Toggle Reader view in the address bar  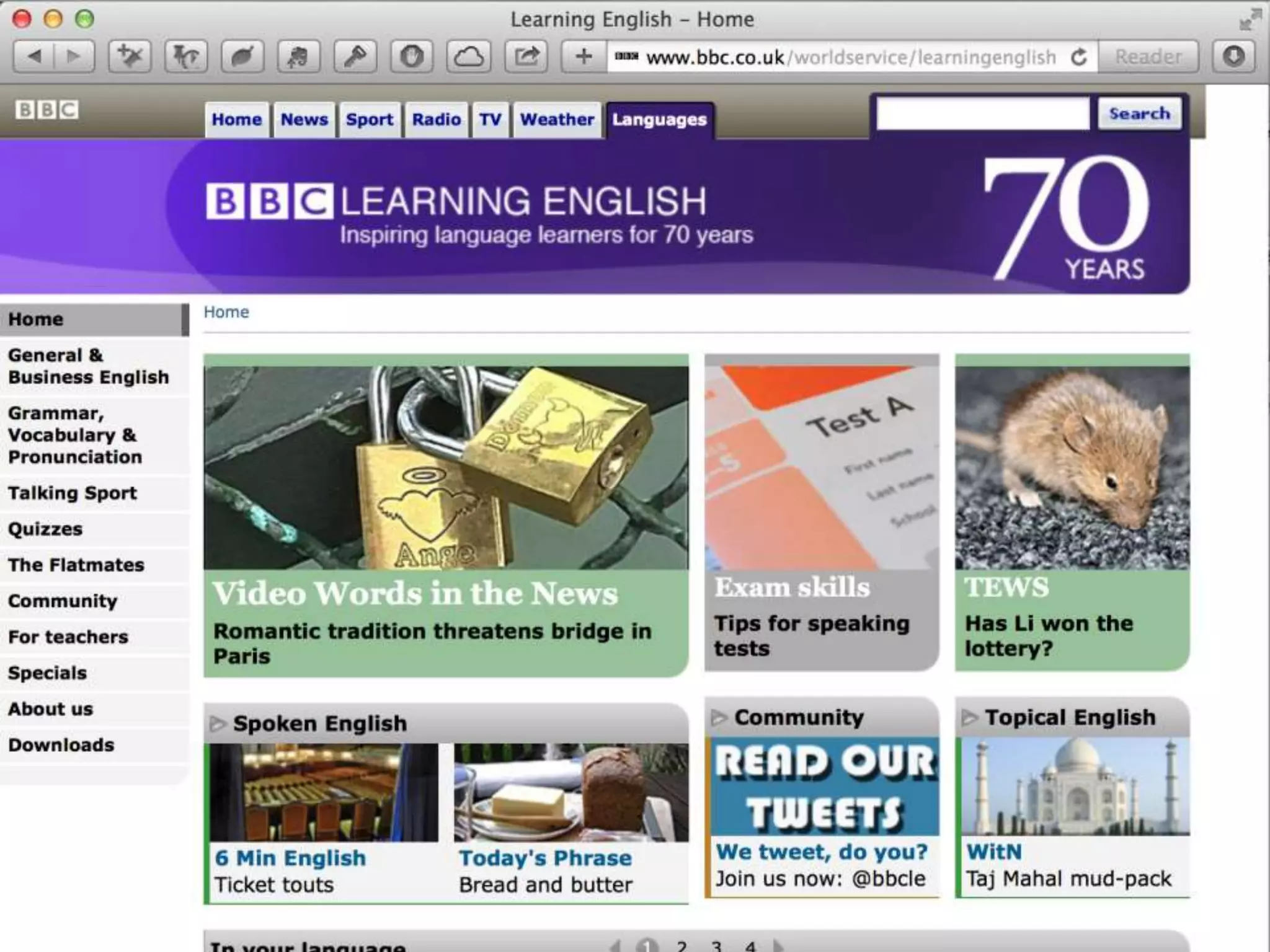[1148, 57]
